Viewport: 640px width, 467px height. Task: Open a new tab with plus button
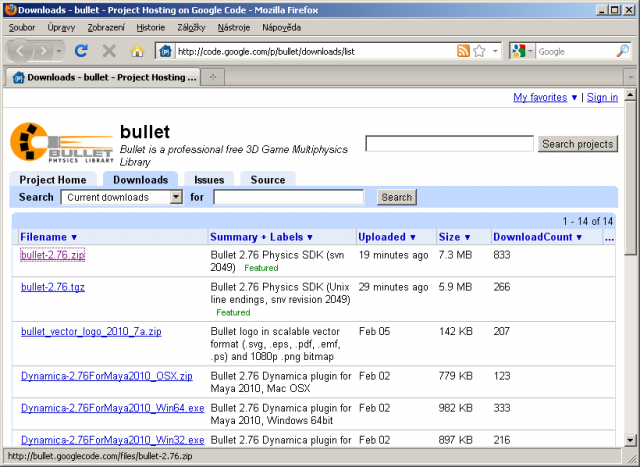[x=213, y=77]
